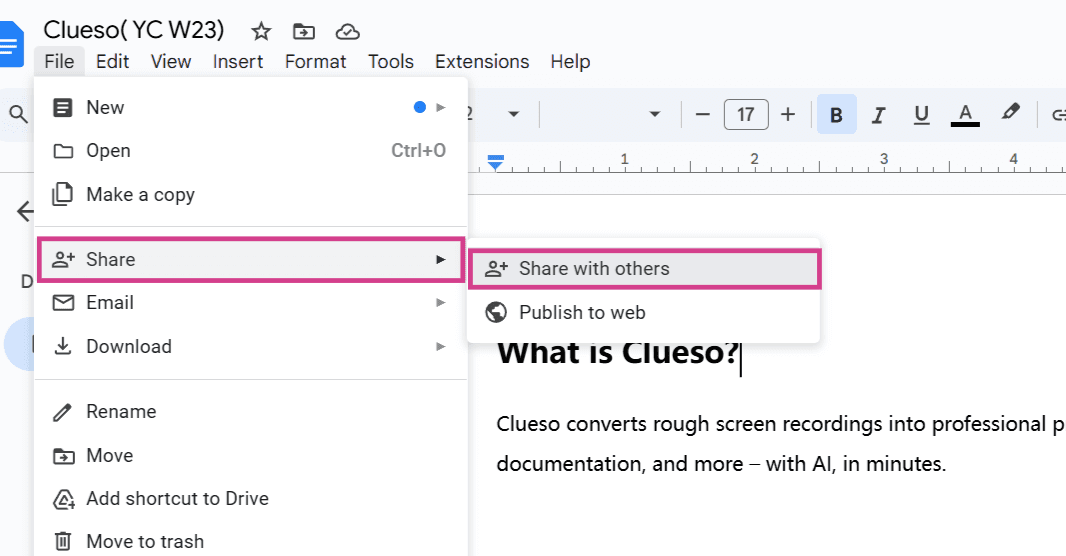Open the Format menu
Image resolution: width=1066 pixels, height=556 pixels.
coord(315,61)
